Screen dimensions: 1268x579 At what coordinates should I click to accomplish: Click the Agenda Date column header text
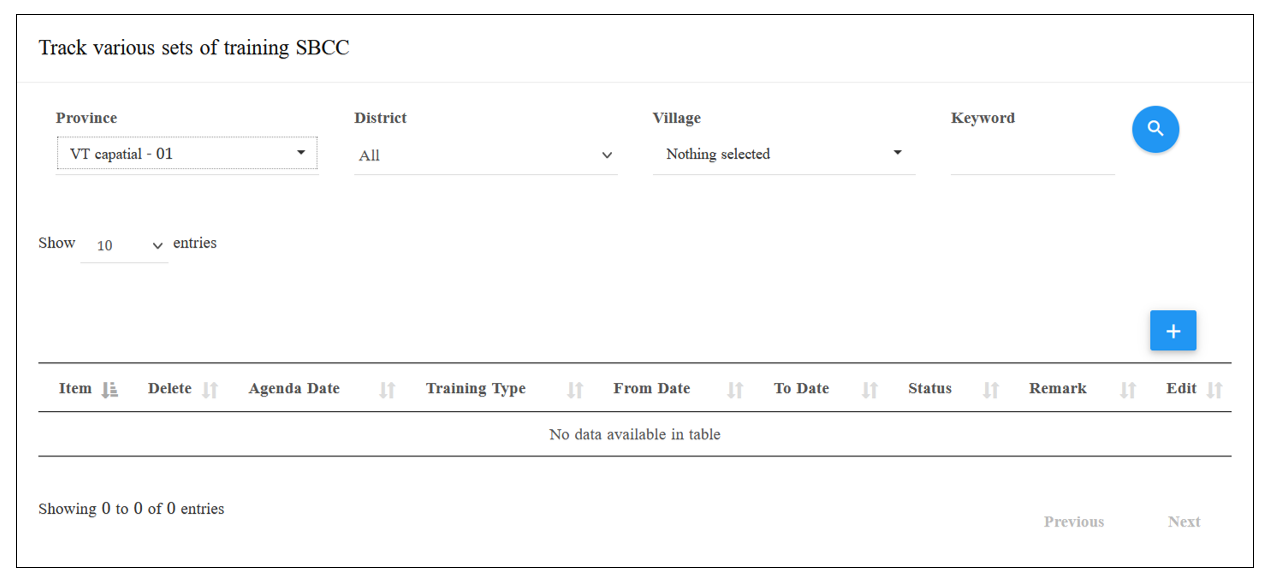tap(294, 389)
